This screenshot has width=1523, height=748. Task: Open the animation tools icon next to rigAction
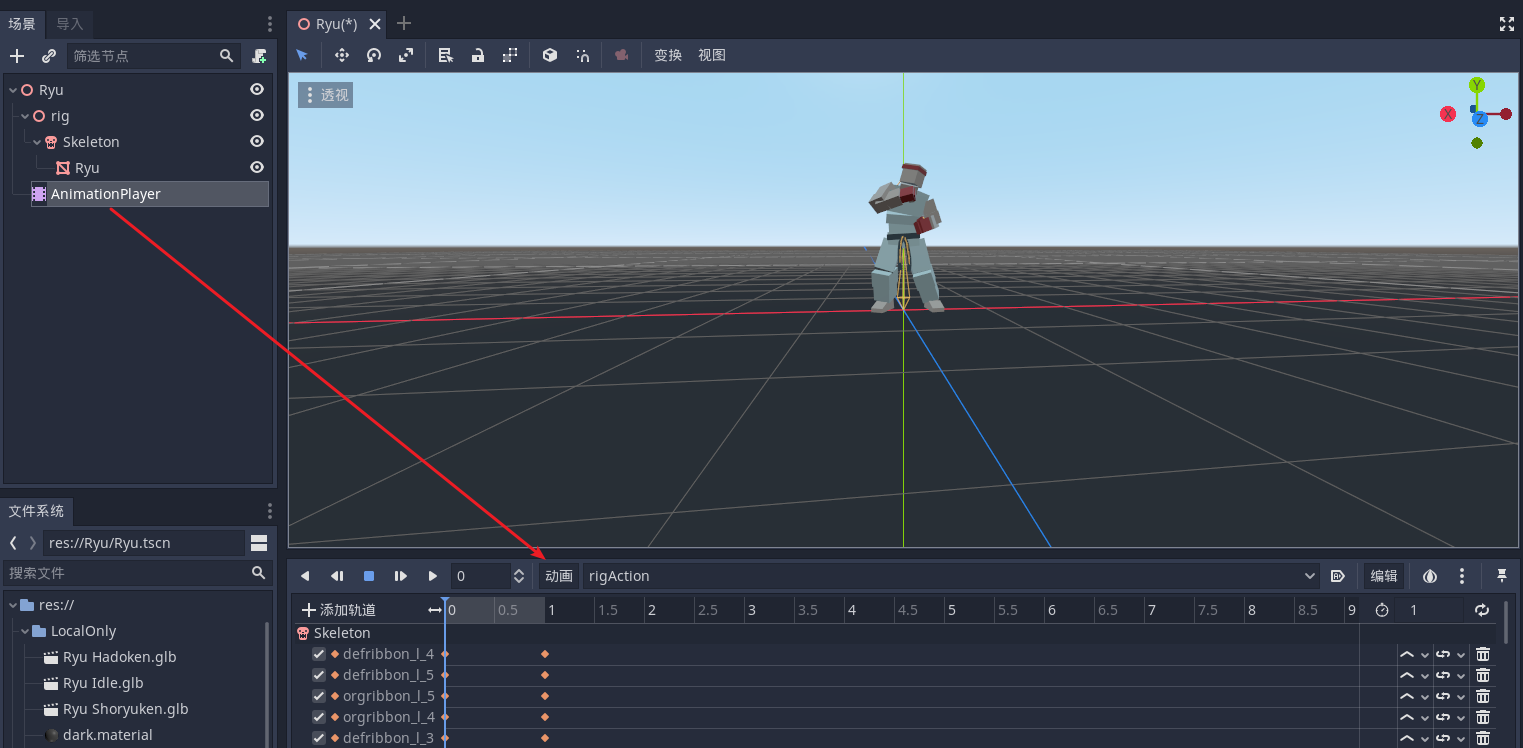(x=1338, y=576)
